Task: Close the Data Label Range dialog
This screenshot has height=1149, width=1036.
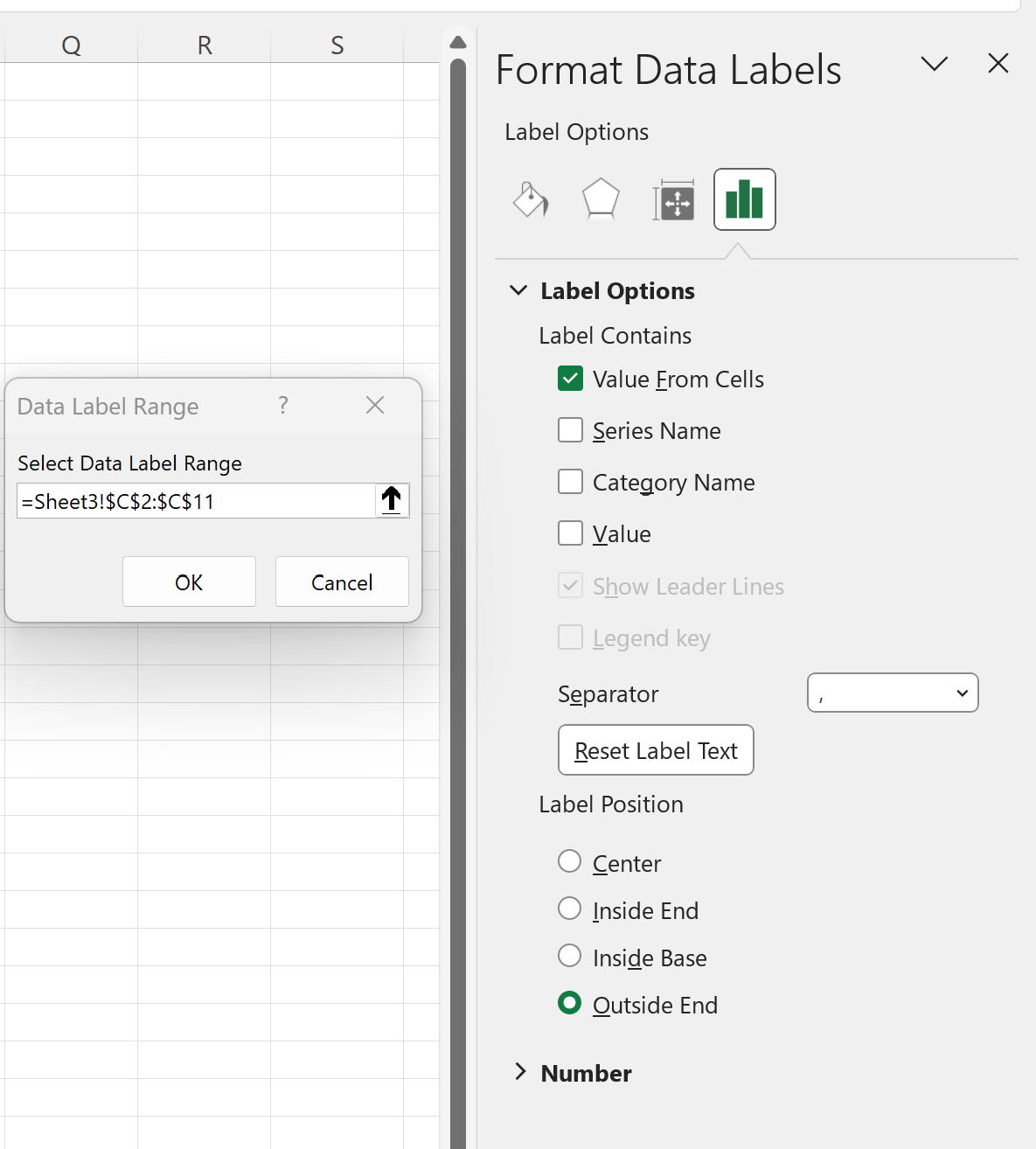Action: click(375, 405)
